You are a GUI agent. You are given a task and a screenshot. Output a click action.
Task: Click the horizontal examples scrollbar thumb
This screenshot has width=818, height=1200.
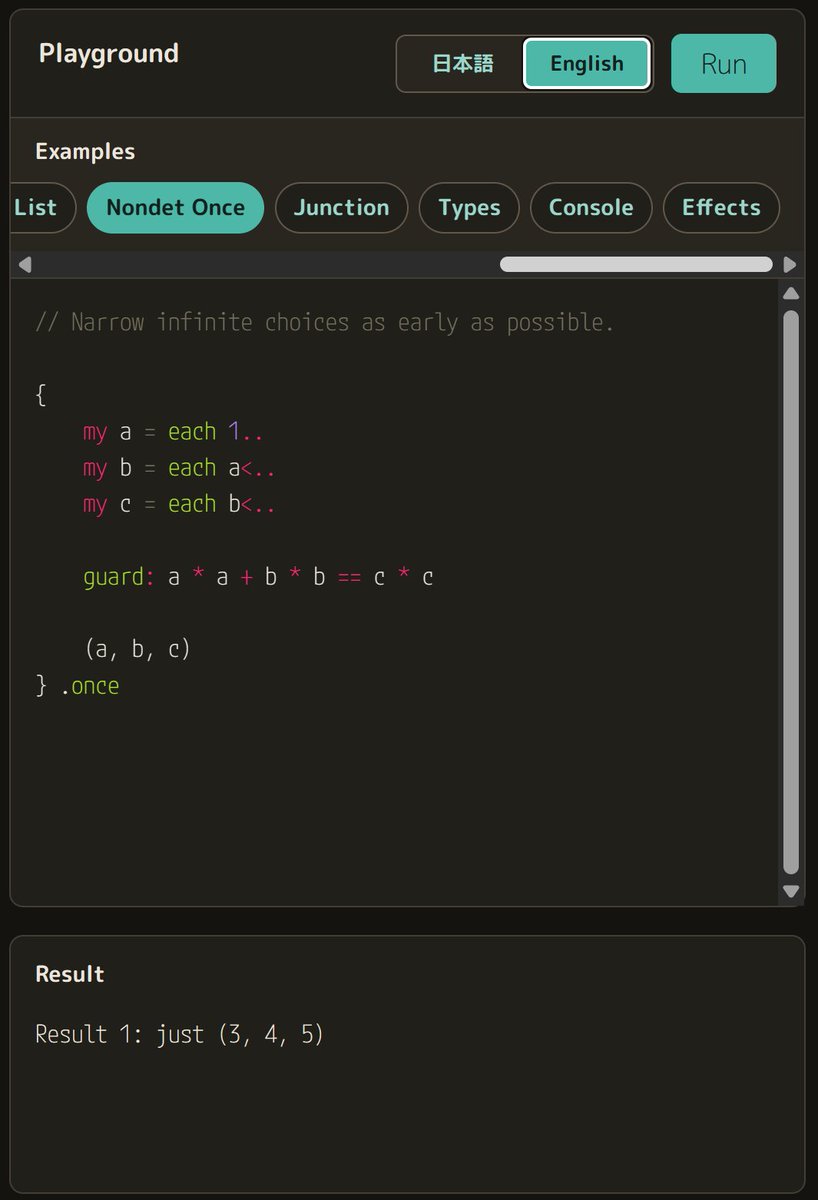636,265
